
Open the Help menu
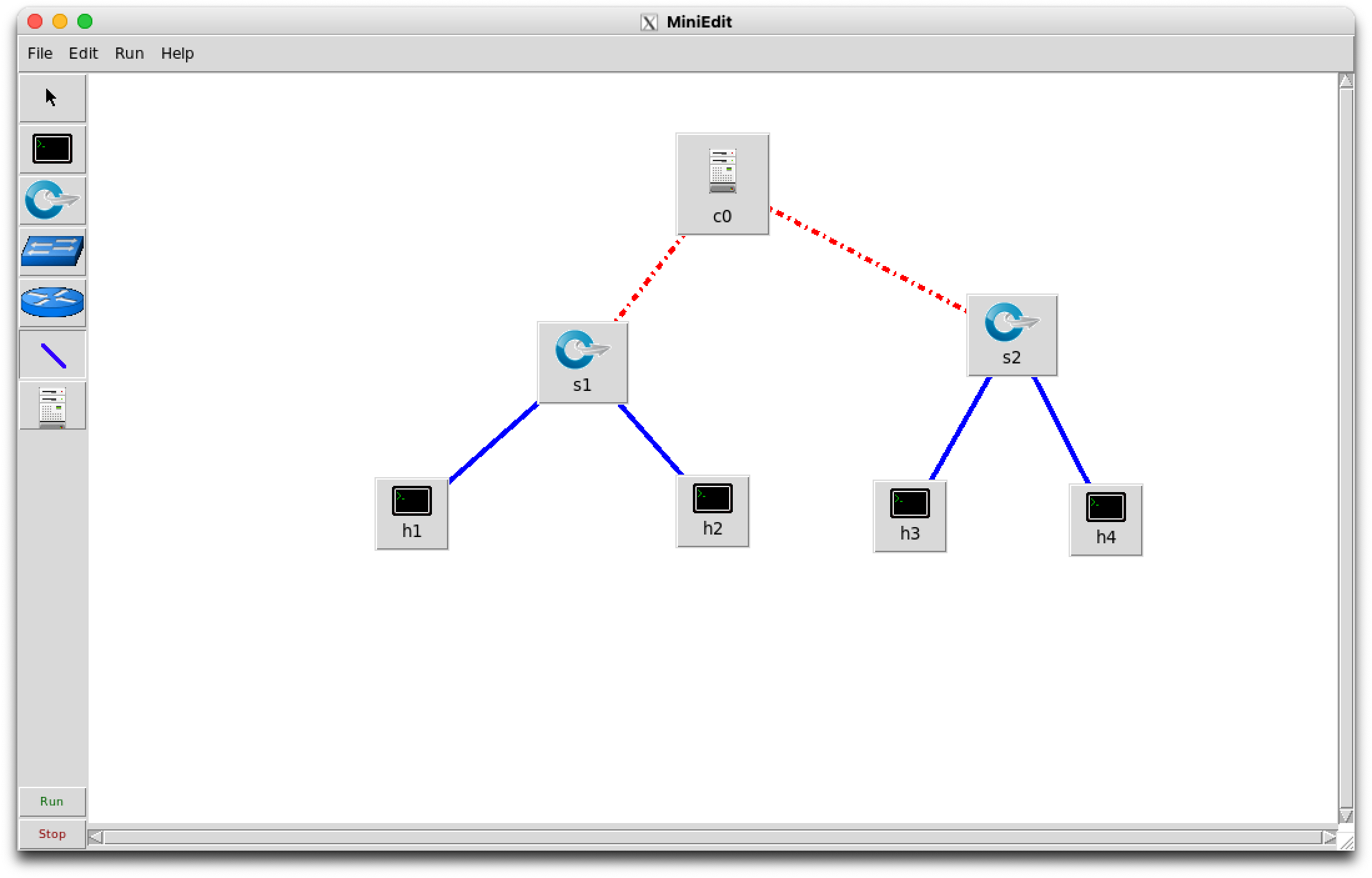pyautogui.click(x=177, y=53)
